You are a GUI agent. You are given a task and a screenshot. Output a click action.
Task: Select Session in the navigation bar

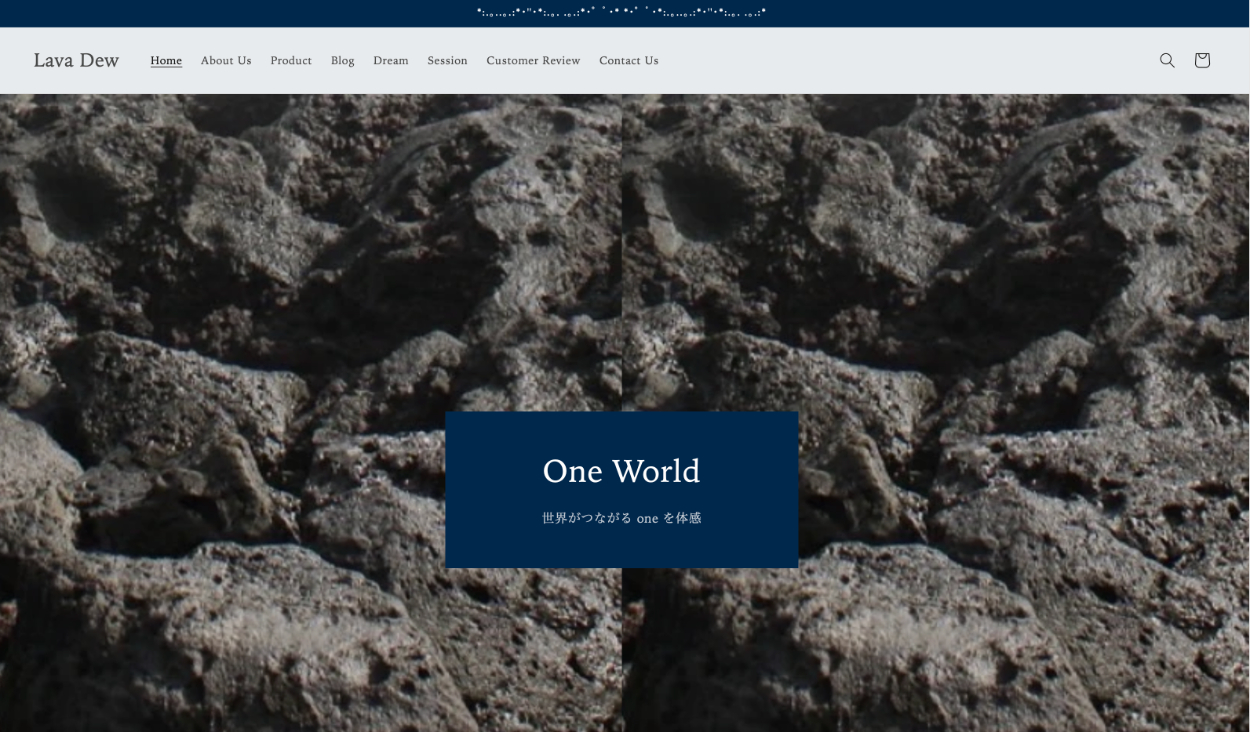point(447,61)
